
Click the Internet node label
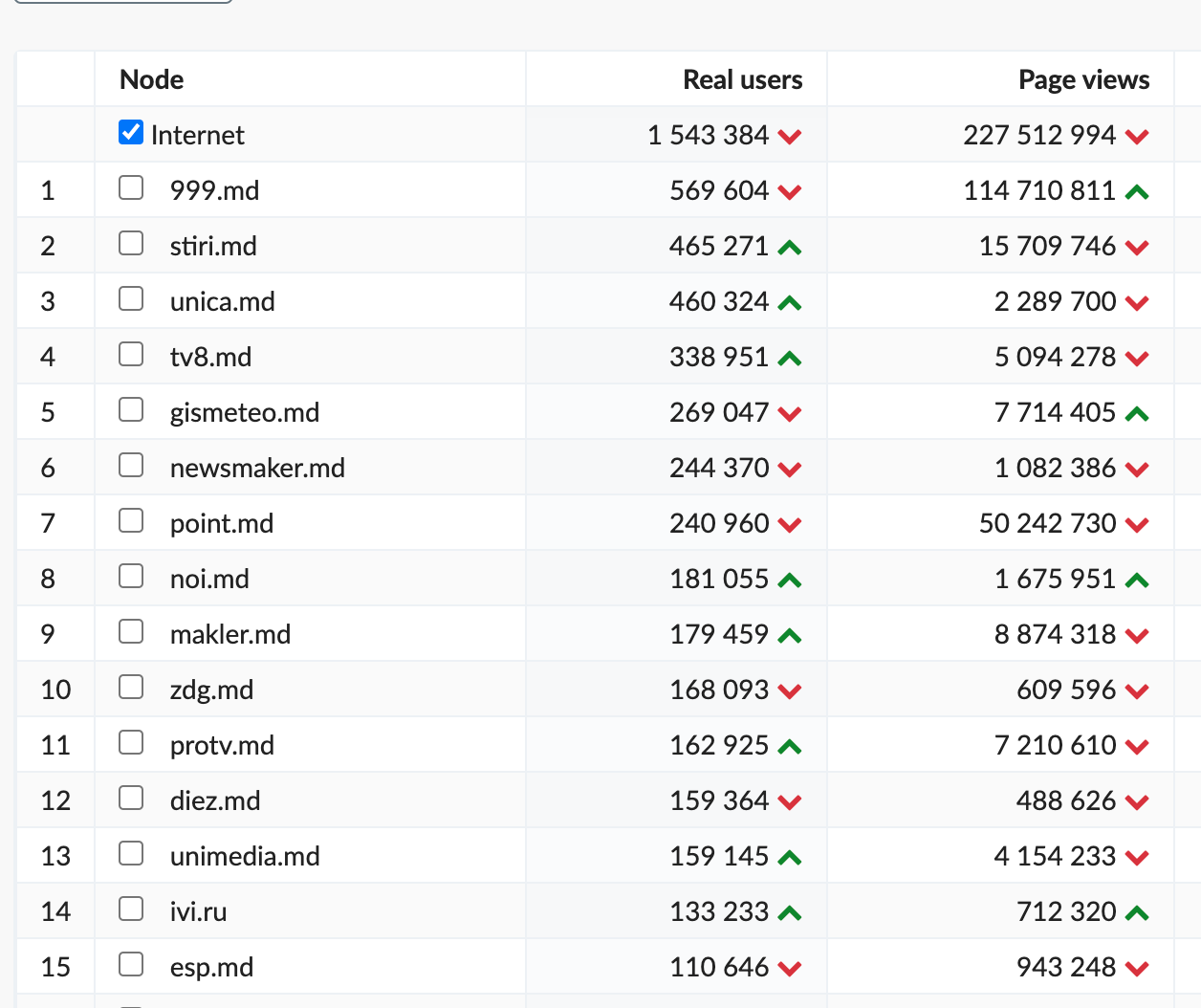pos(198,135)
